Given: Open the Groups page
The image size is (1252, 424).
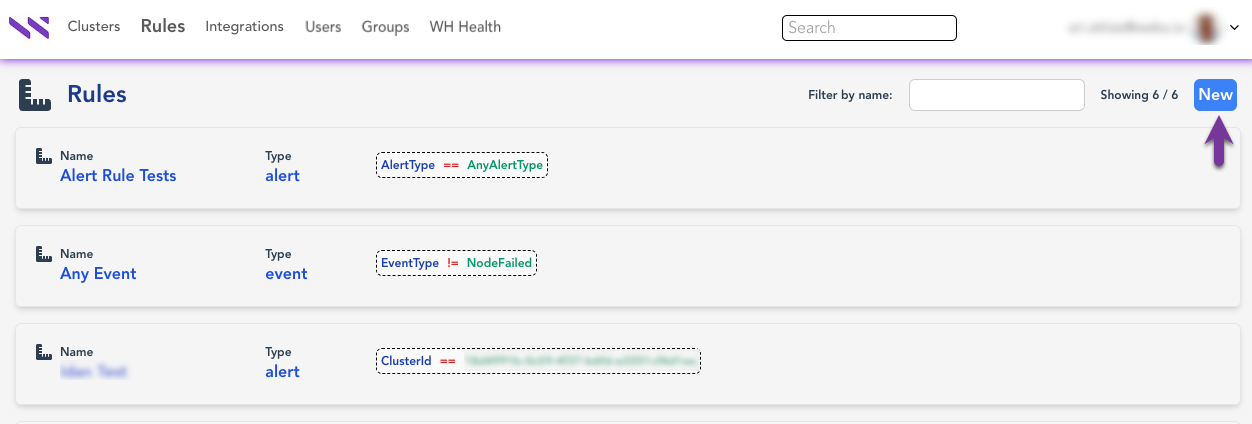Looking at the screenshot, I should point(385,27).
